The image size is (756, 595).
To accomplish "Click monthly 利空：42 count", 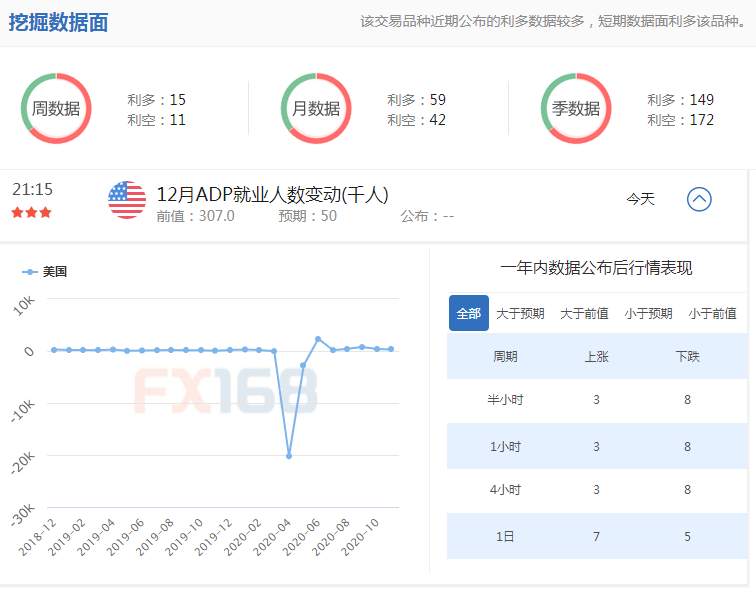I will coord(417,120).
